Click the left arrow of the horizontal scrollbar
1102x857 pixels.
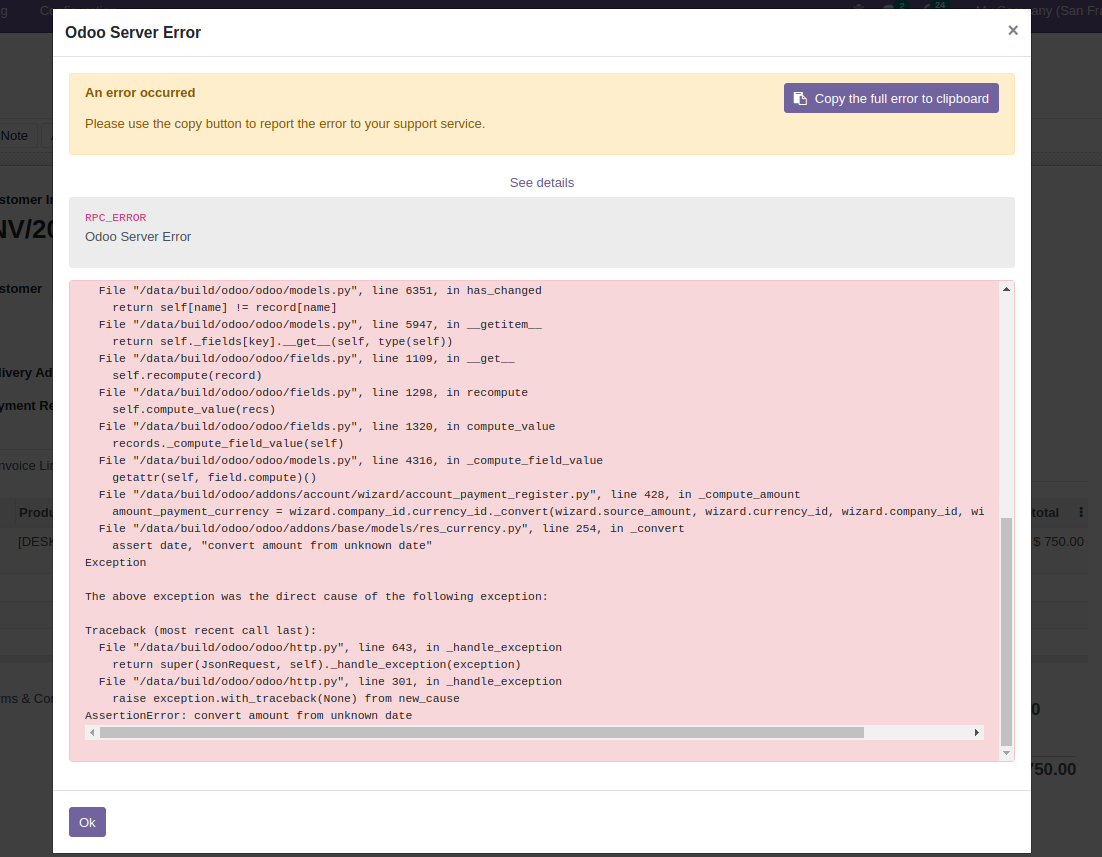(92, 732)
